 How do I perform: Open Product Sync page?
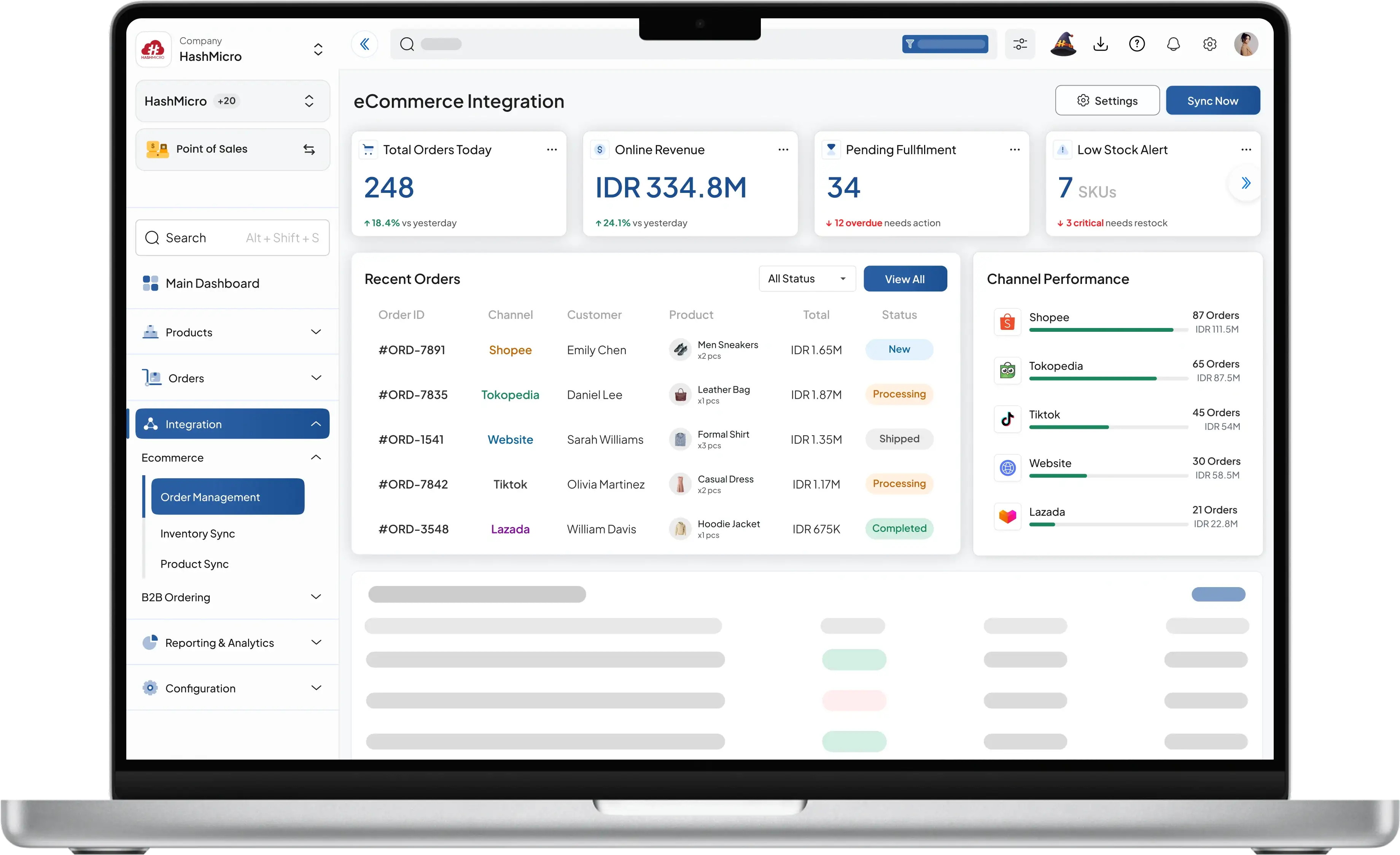(x=194, y=564)
